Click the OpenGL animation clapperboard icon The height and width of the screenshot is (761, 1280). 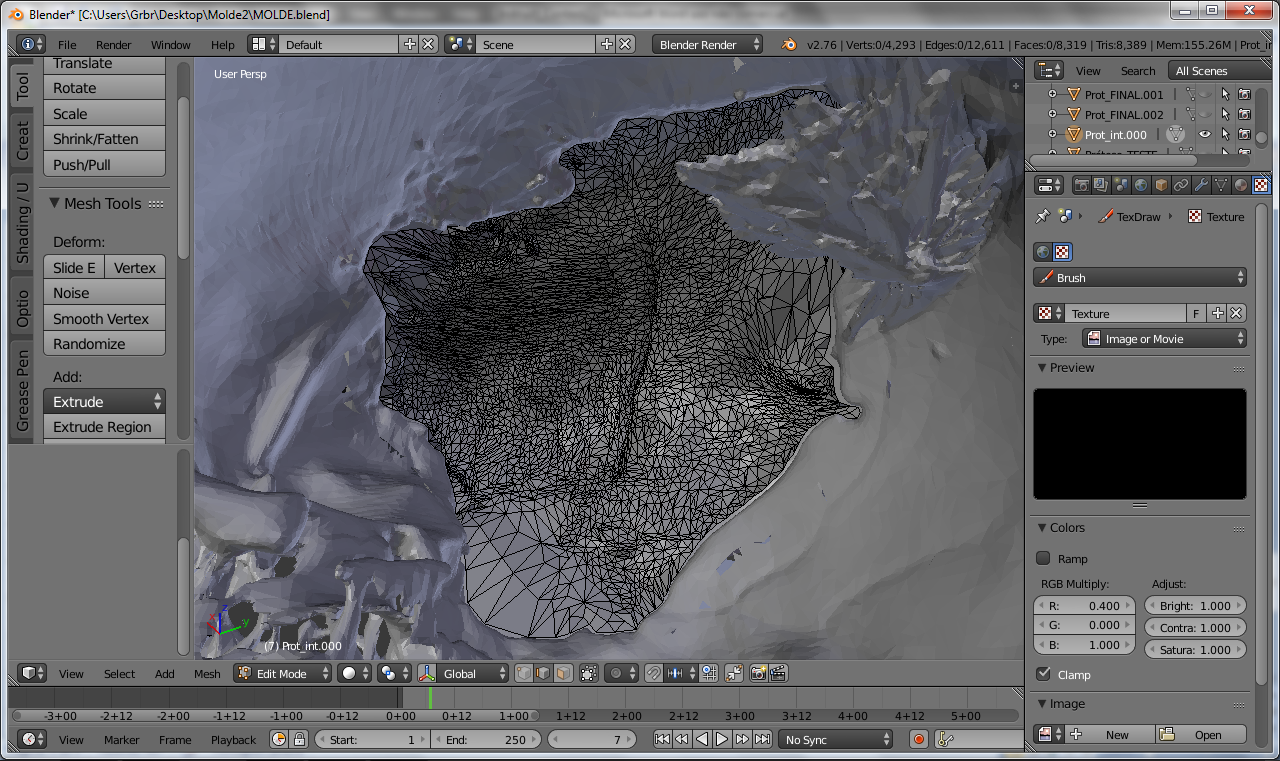tap(778, 673)
